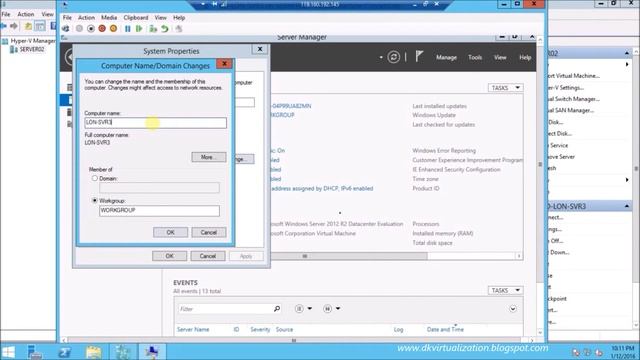The height and width of the screenshot is (360, 640).
Task: Click the Computer name text field
Action: (x=156, y=122)
